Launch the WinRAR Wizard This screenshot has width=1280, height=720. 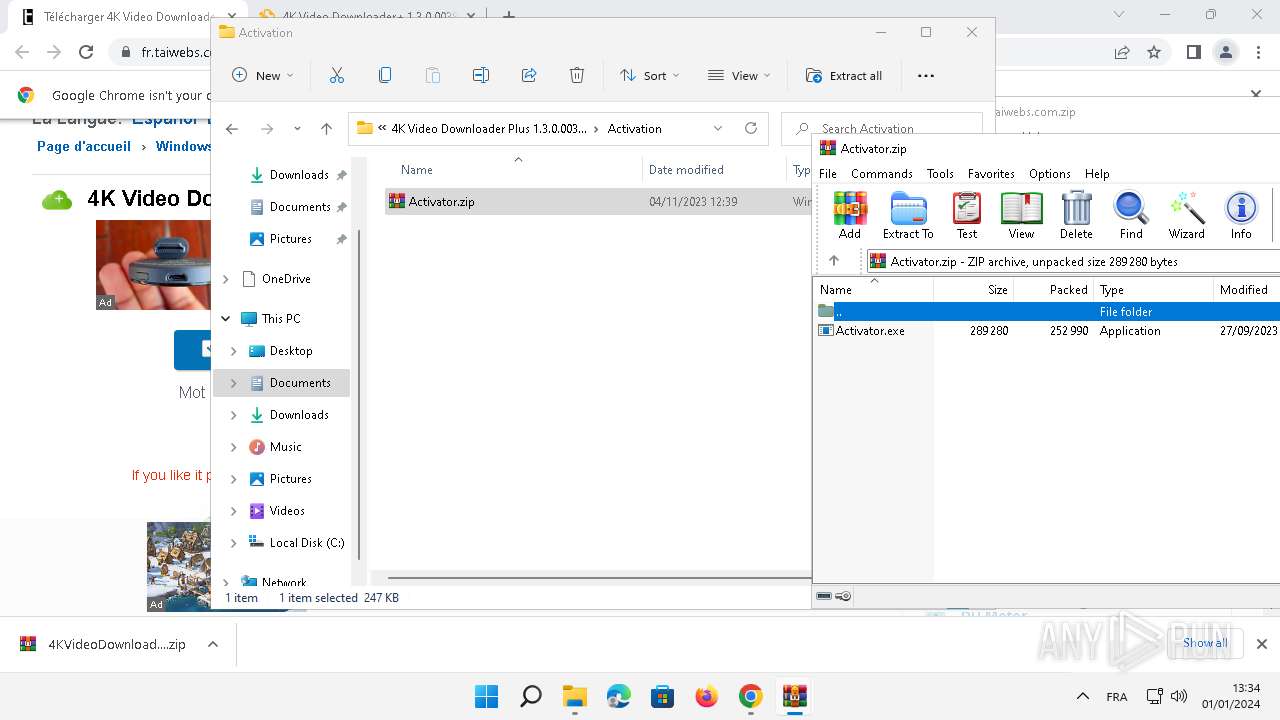[x=1187, y=216]
